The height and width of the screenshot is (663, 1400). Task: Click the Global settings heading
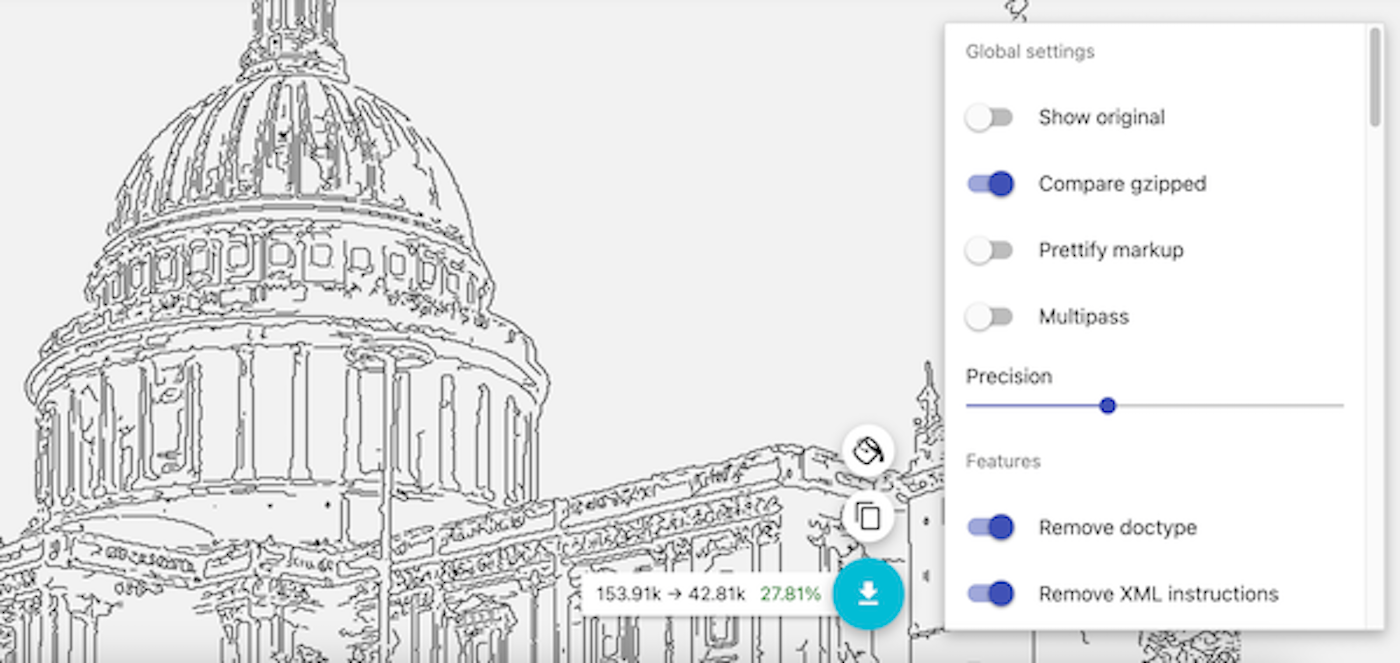pyautogui.click(x=1030, y=52)
